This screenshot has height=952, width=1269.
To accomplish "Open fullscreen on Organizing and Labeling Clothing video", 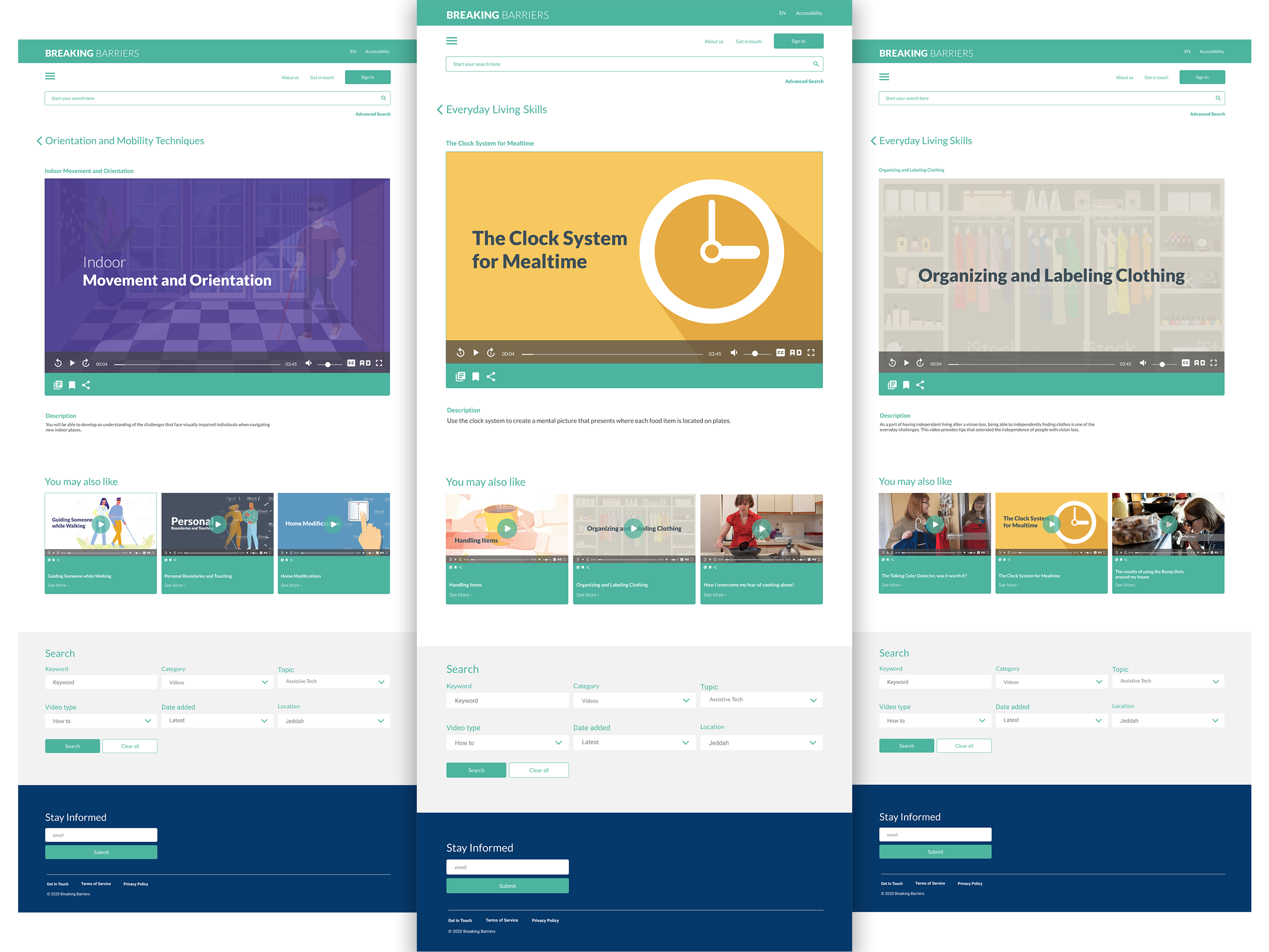I will click(x=1213, y=363).
